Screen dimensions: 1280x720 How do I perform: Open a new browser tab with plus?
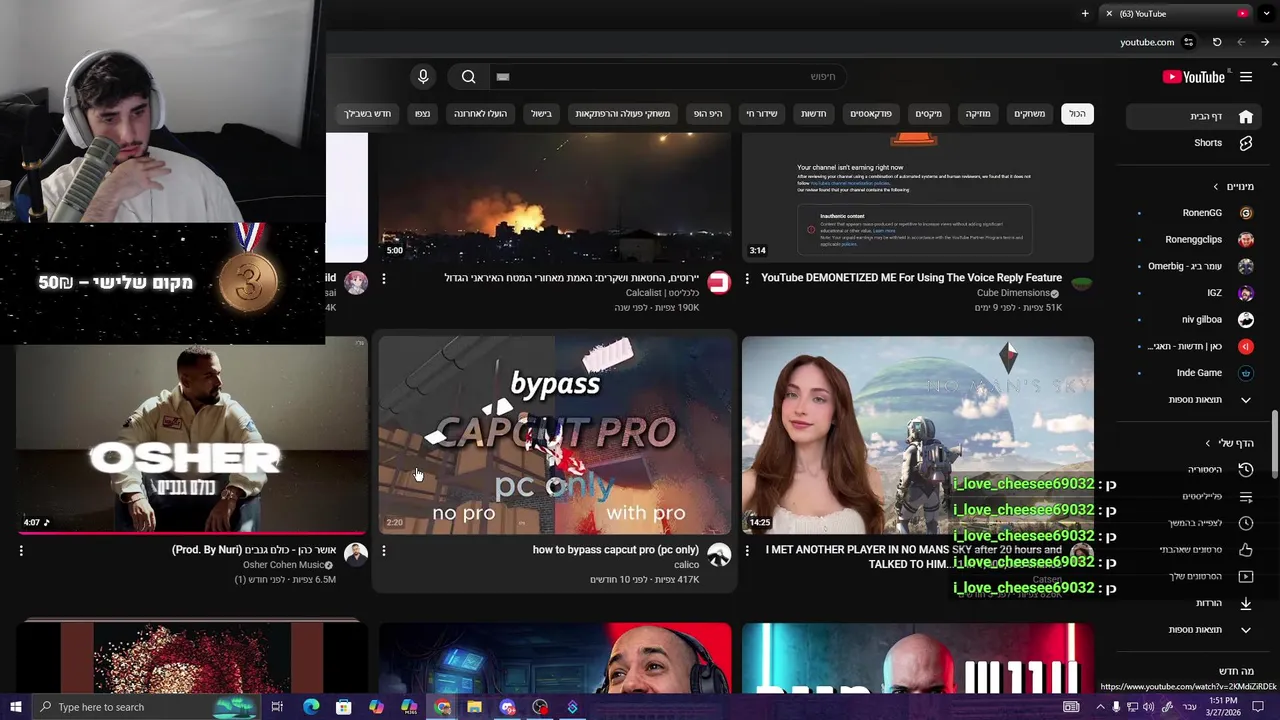(1085, 14)
